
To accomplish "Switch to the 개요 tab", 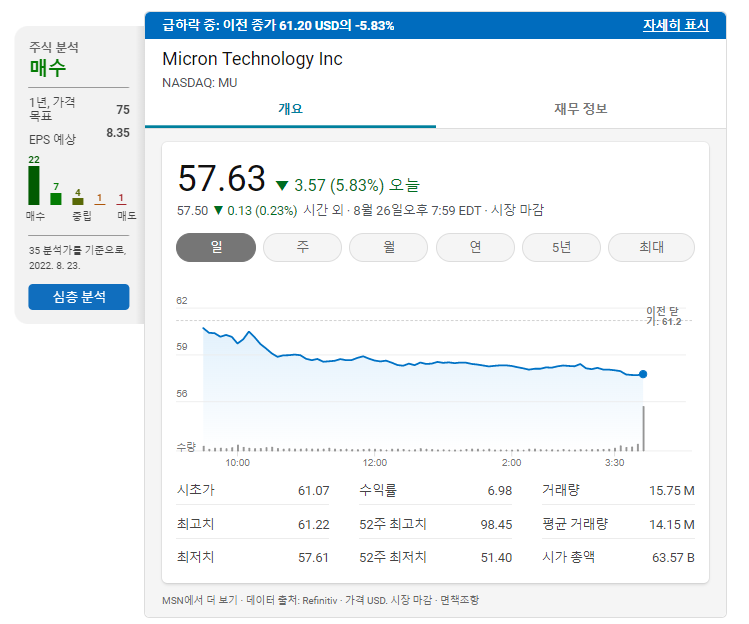I will pyautogui.click(x=290, y=108).
